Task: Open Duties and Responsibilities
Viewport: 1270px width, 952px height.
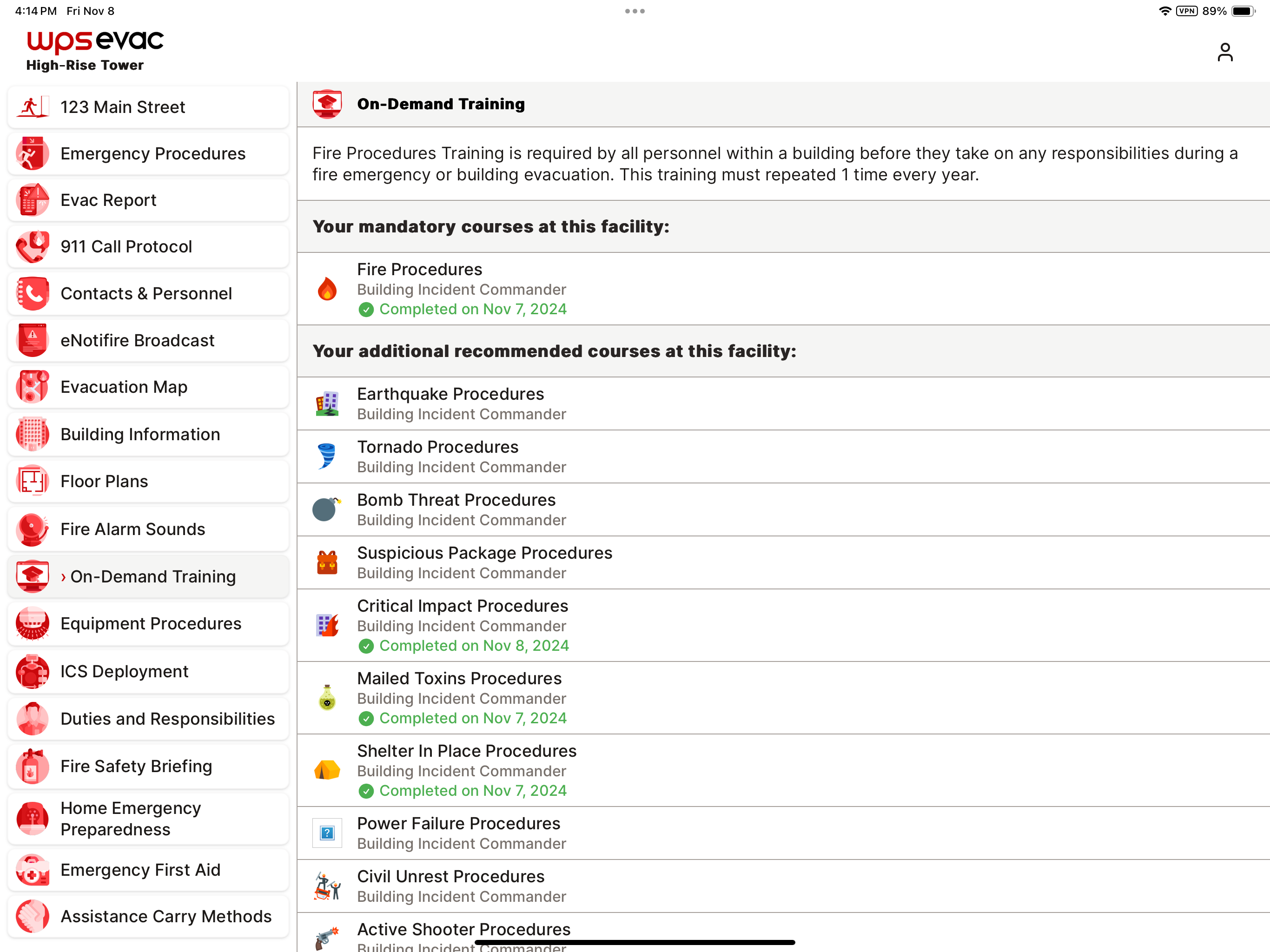Action: point(148,719)
